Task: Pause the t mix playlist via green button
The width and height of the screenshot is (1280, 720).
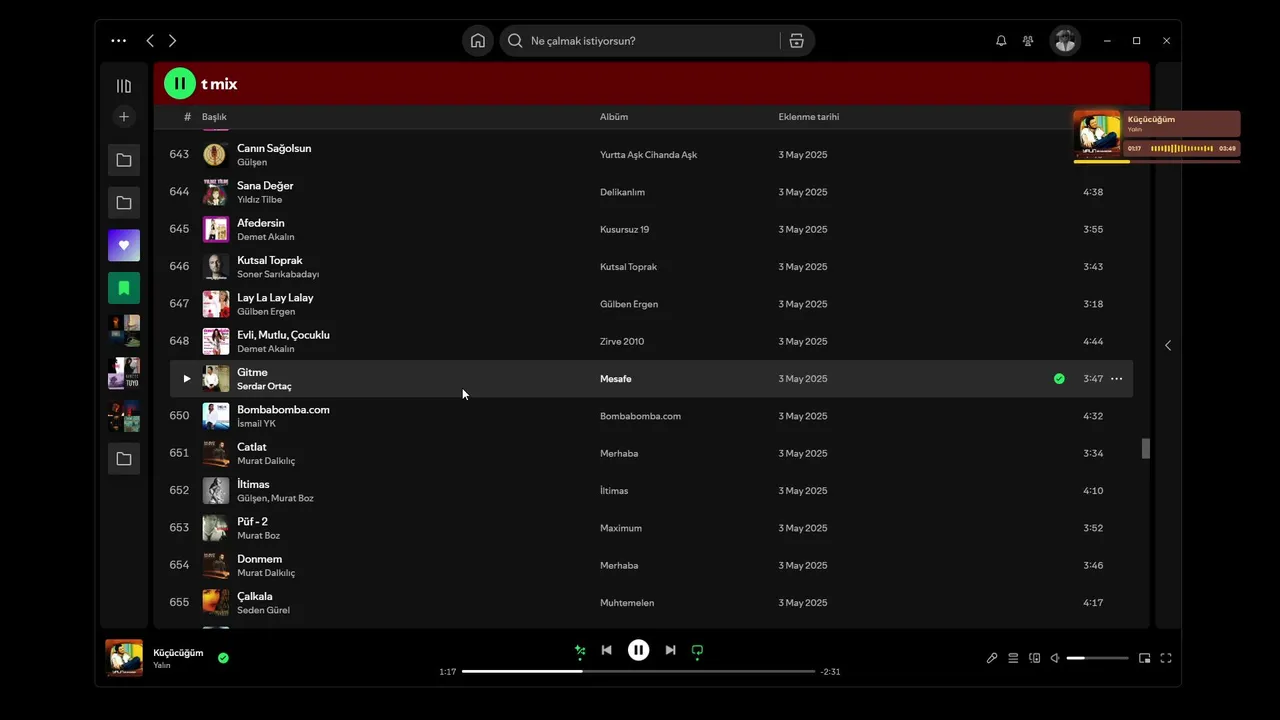Action: pyautogui.click(x=180, y=84)
